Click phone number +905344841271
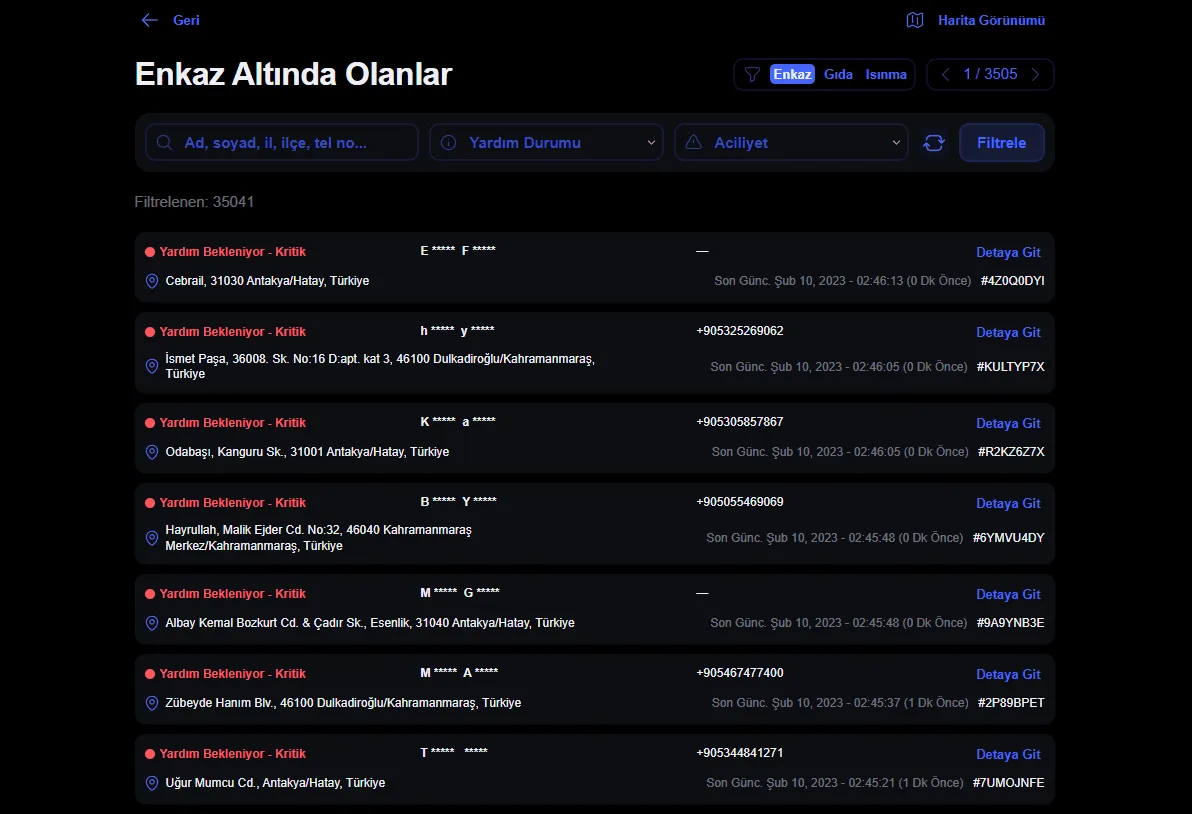This screenshot has width=1192, height=814. [740, 752]
